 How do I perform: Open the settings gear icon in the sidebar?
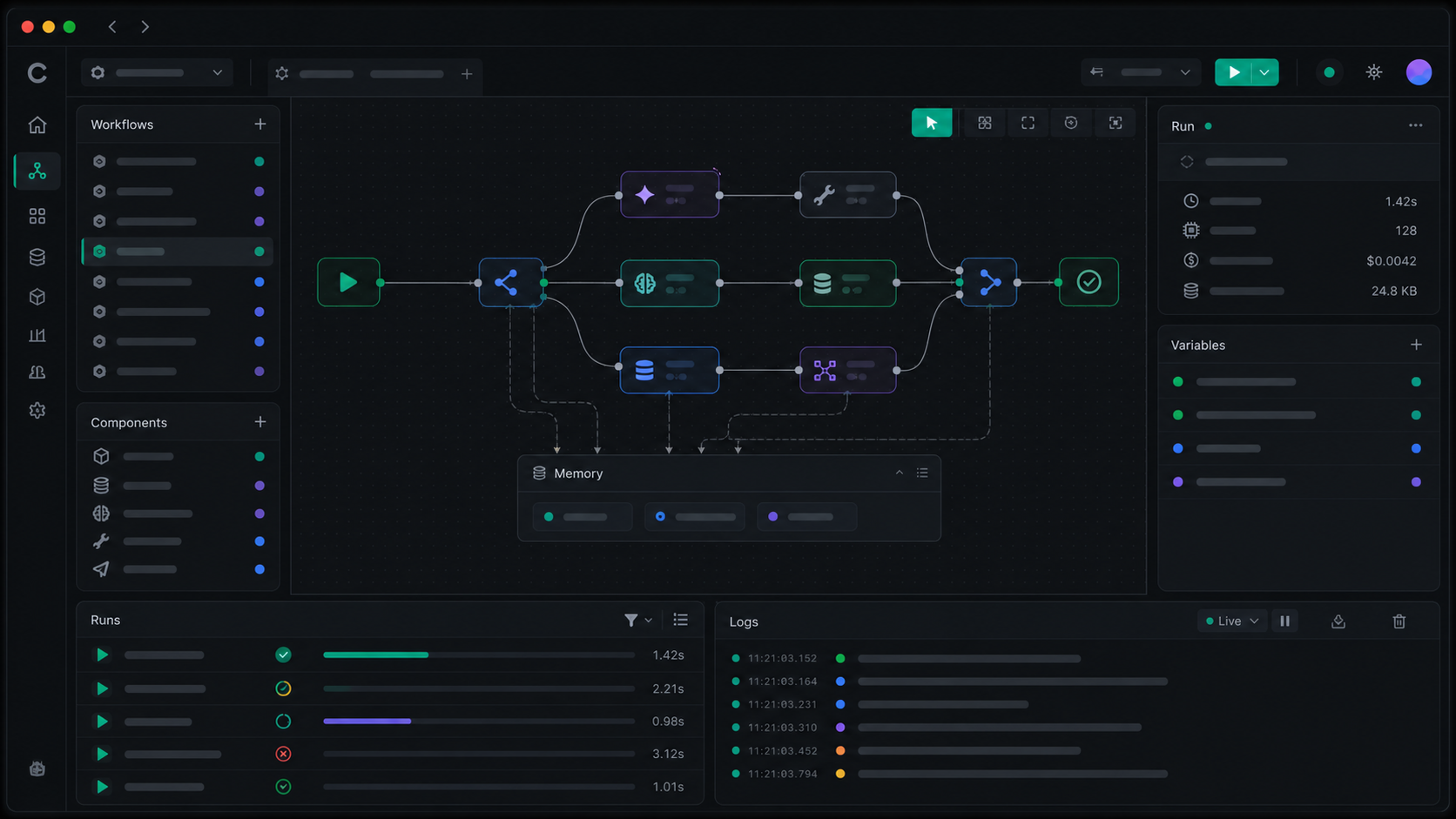tap(37, 410)
